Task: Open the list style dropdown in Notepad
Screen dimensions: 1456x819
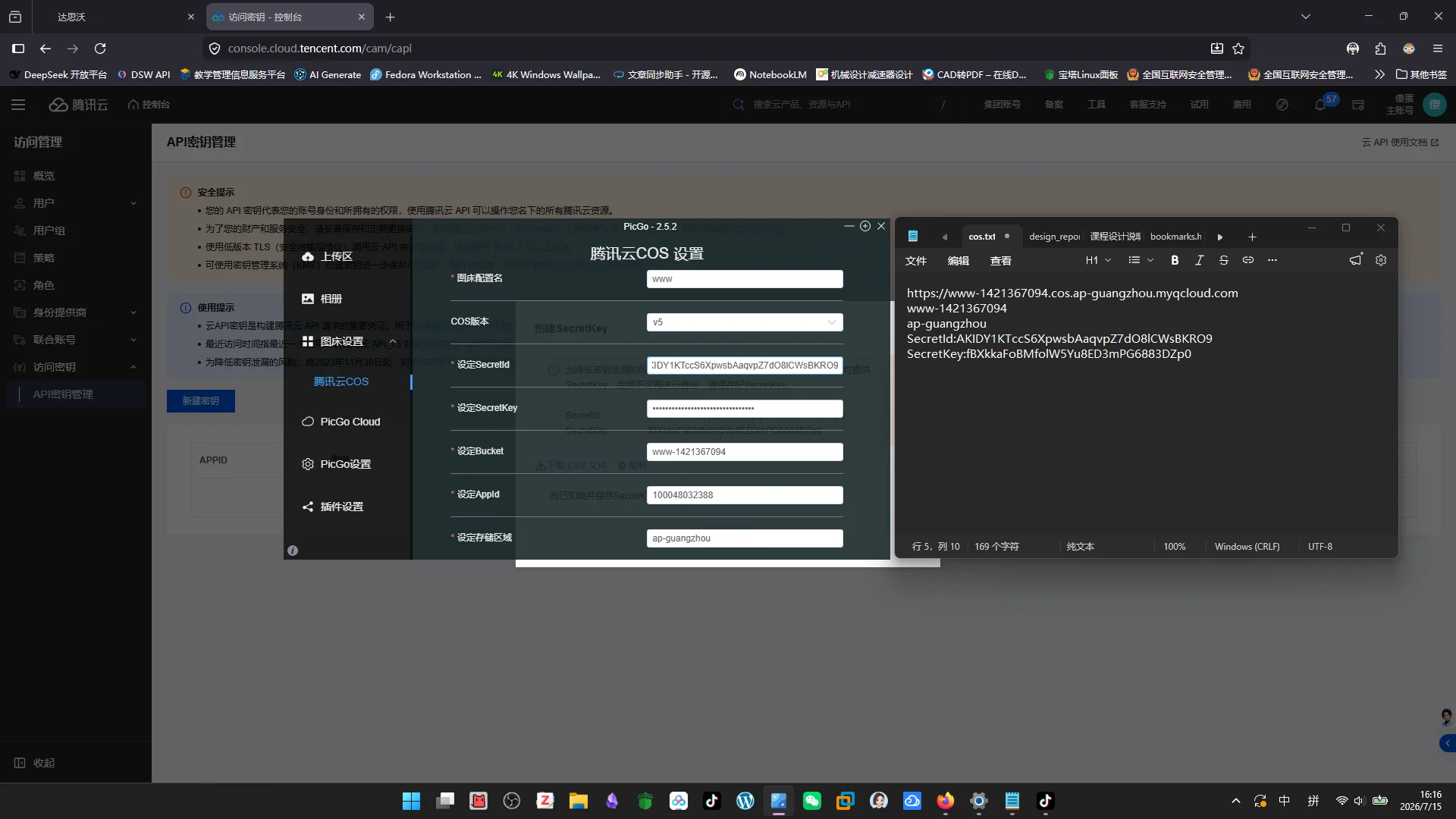Action: point(1141,260)
